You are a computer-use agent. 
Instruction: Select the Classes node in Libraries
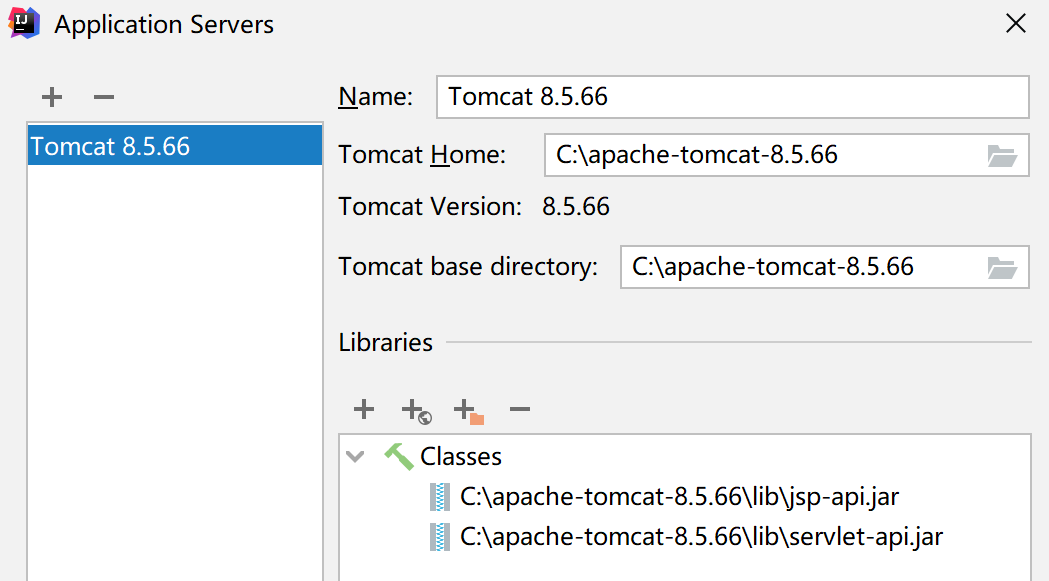click(461, 457)
